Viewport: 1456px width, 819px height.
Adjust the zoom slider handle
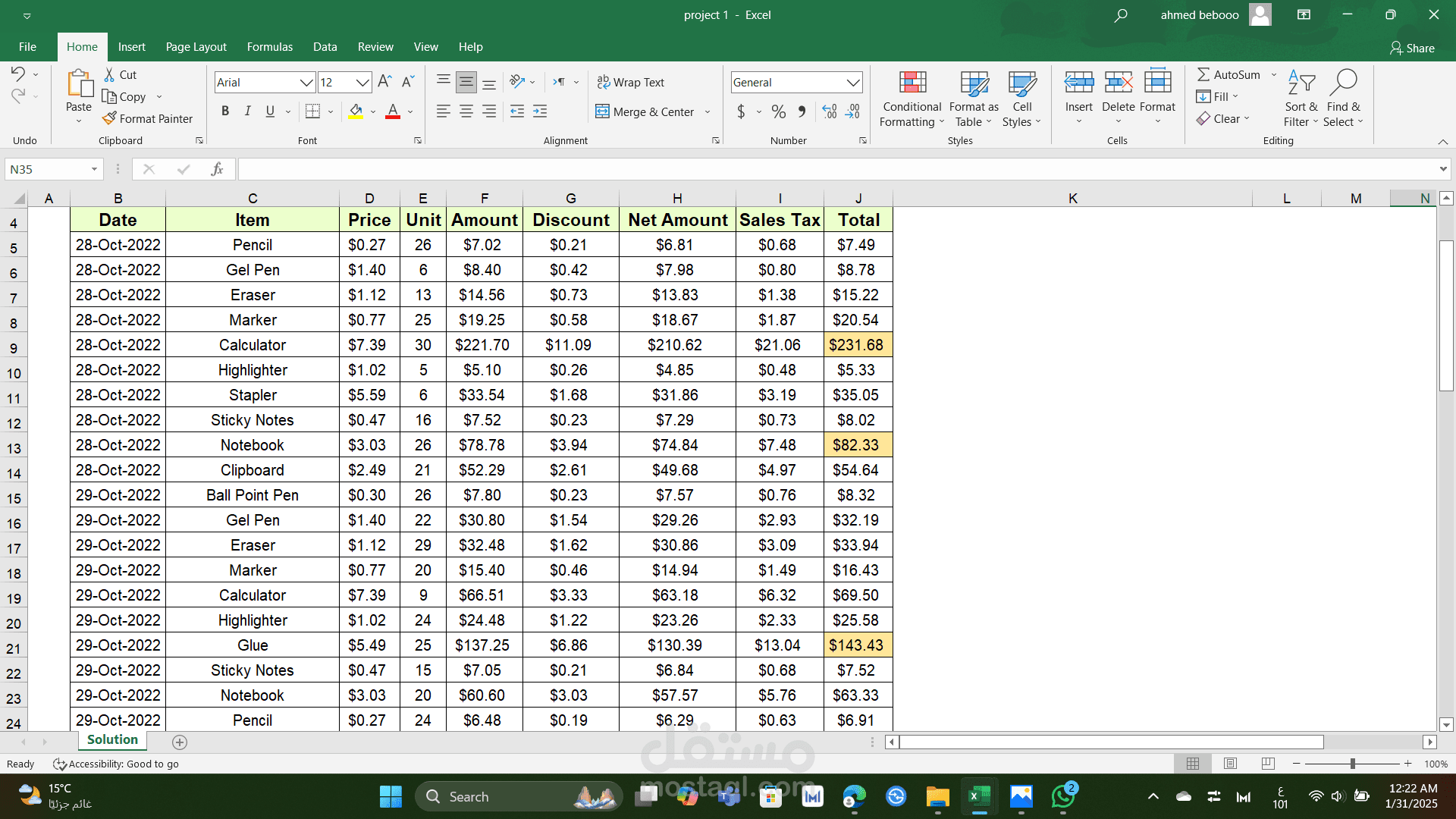[1352, 764]
